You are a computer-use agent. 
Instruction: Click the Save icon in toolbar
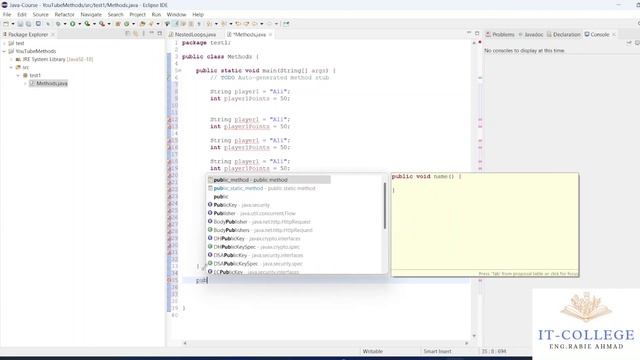click(20, 24)
